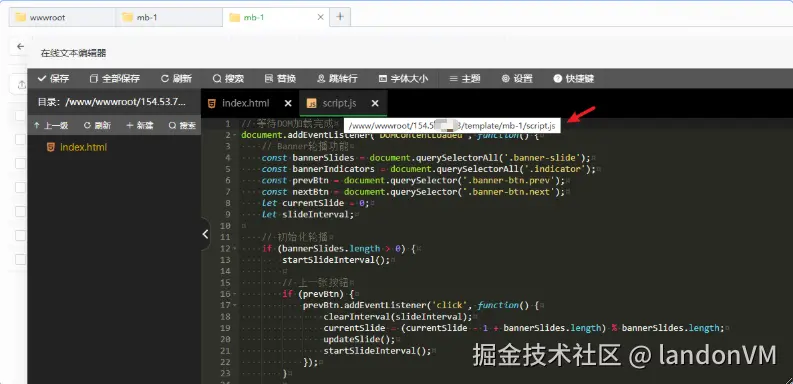Viewport: 793px width, 384px height.
Task: Click the 'const nextBtn' code line
Action: pyautogui.click(x=413, y=192)
